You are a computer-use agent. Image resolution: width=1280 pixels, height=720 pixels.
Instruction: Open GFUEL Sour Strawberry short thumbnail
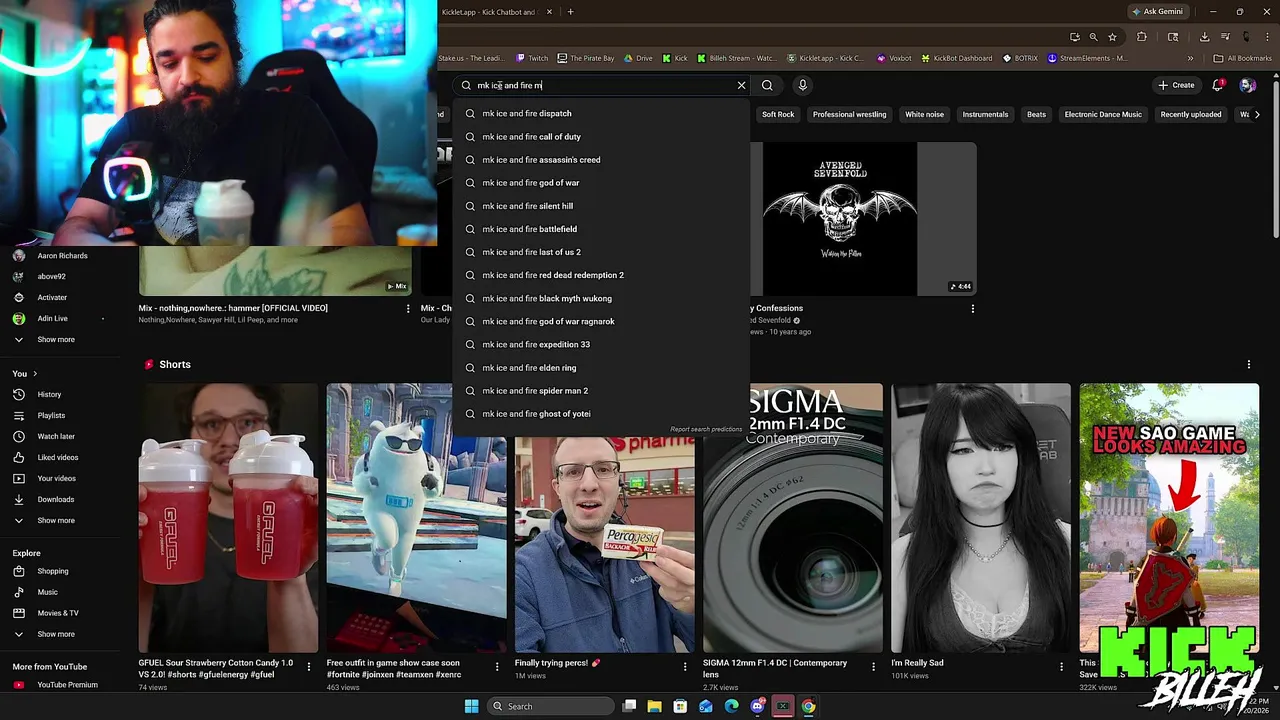pos(228,518)
